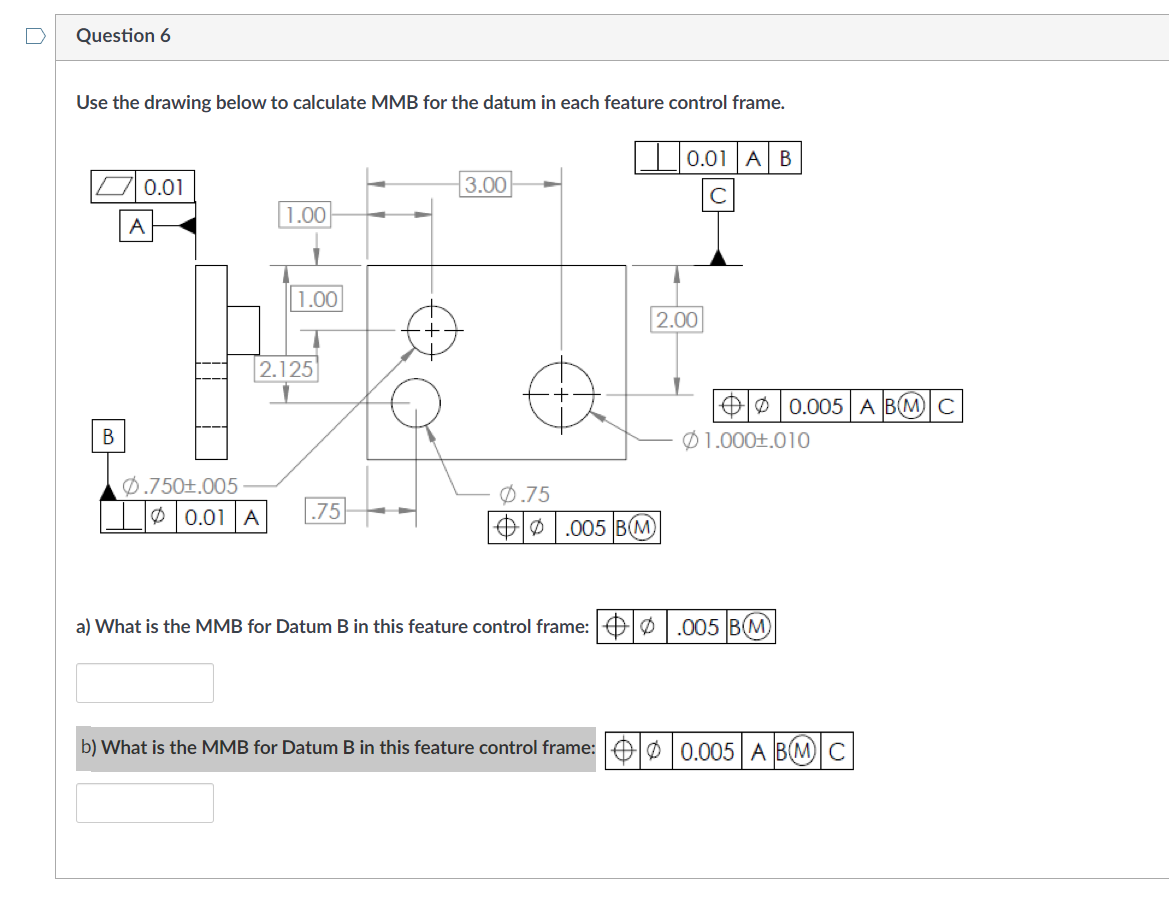
Task: Click the answer input field for part b
Action: (144, 802)
